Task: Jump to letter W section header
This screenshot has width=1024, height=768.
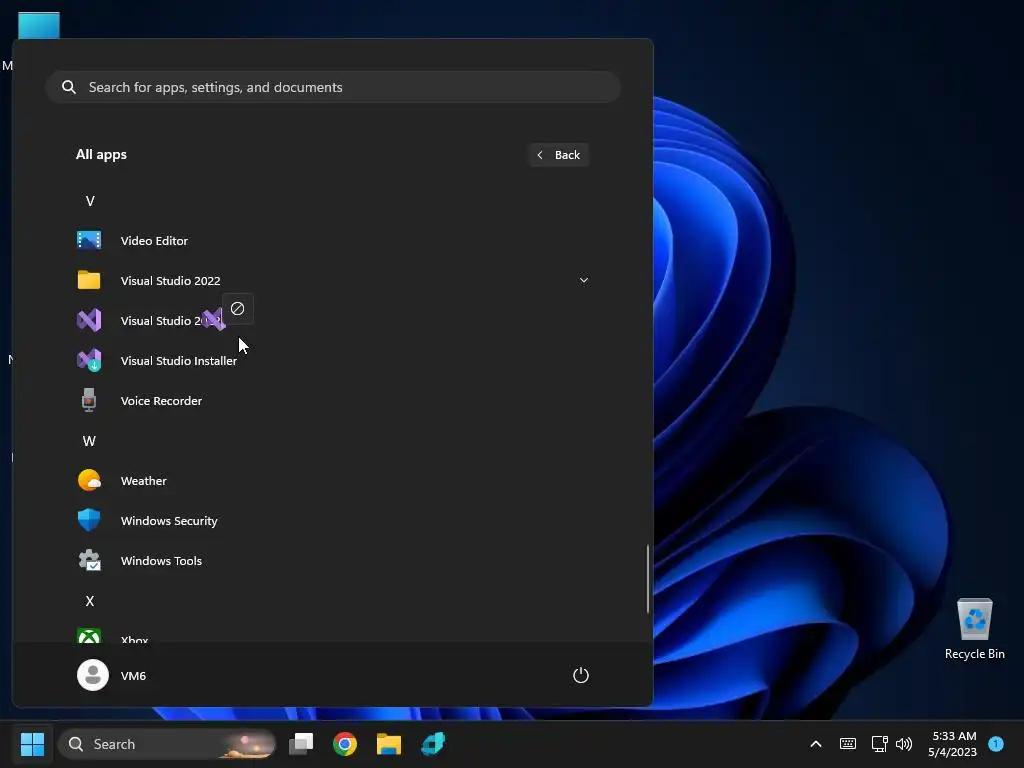Action: [x=89, y=441]
